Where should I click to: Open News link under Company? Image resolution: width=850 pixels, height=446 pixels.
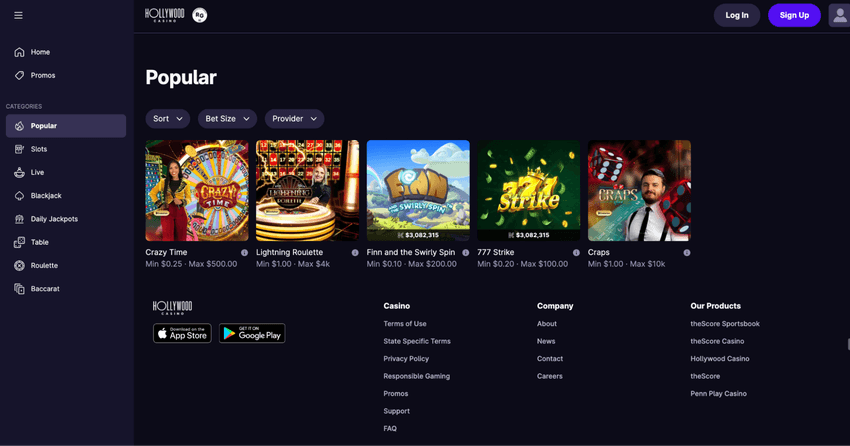[546, 341]
